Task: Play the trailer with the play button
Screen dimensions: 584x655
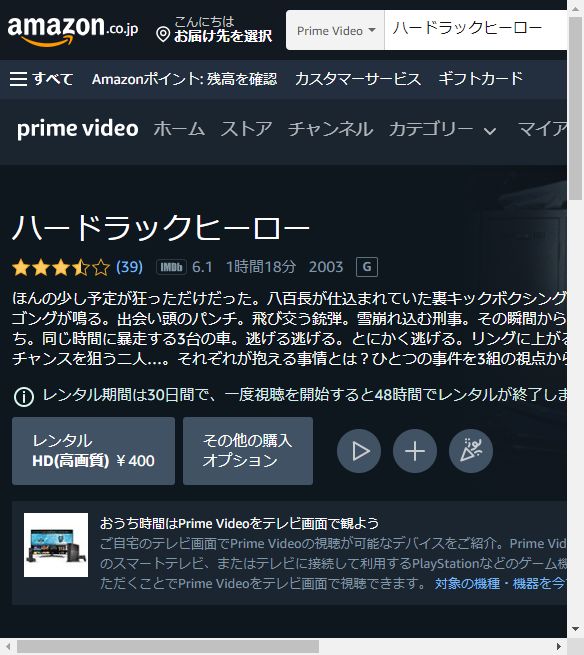Action: pos(359,451)
